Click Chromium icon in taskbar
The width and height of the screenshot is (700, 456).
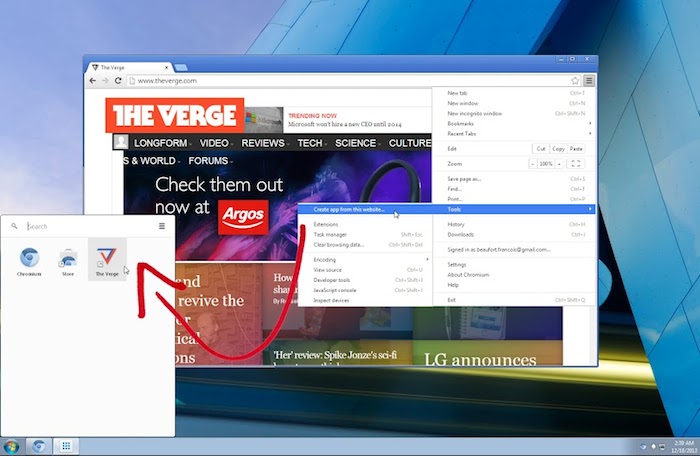click(39, 446)
